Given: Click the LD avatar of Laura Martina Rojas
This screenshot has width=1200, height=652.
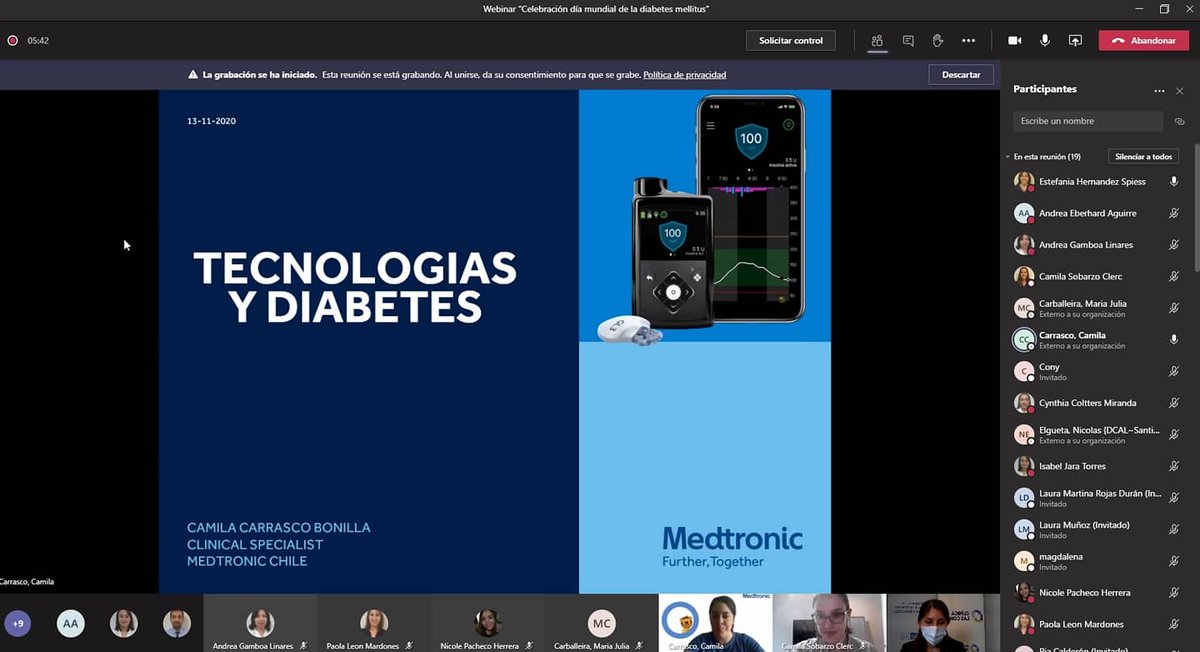Looking at the screenshot, I should point(1024,497).
